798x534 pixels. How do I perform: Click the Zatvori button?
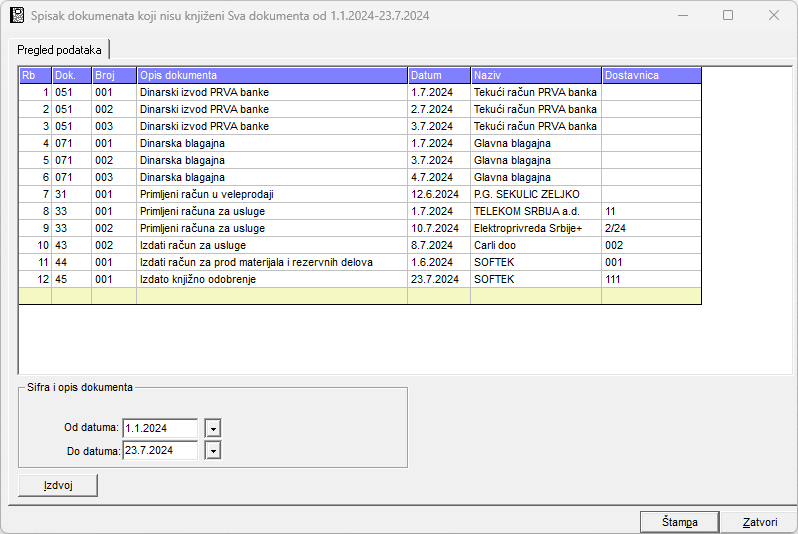tap(759, 522)
